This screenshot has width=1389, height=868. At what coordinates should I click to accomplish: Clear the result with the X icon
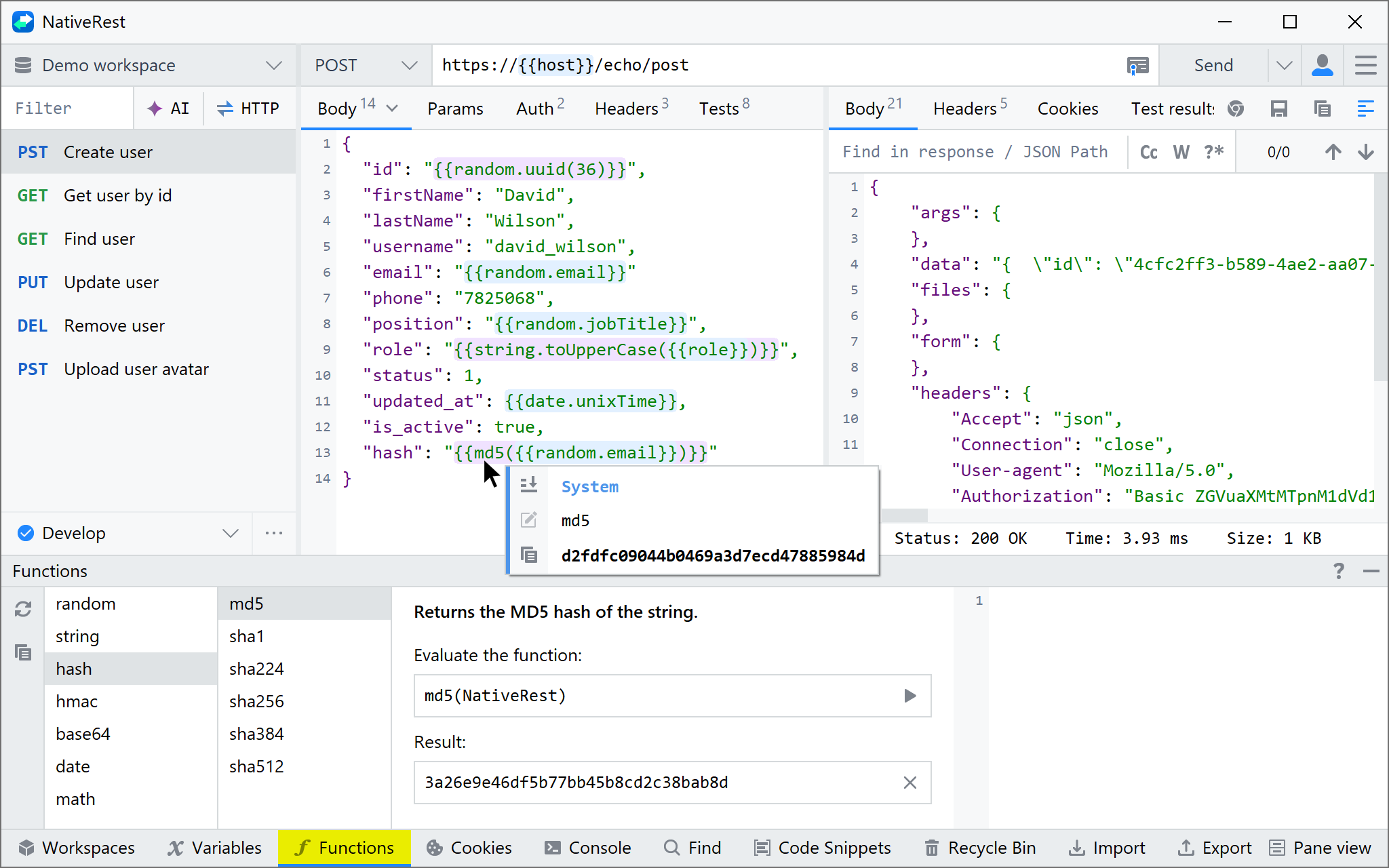pos(909,783)
